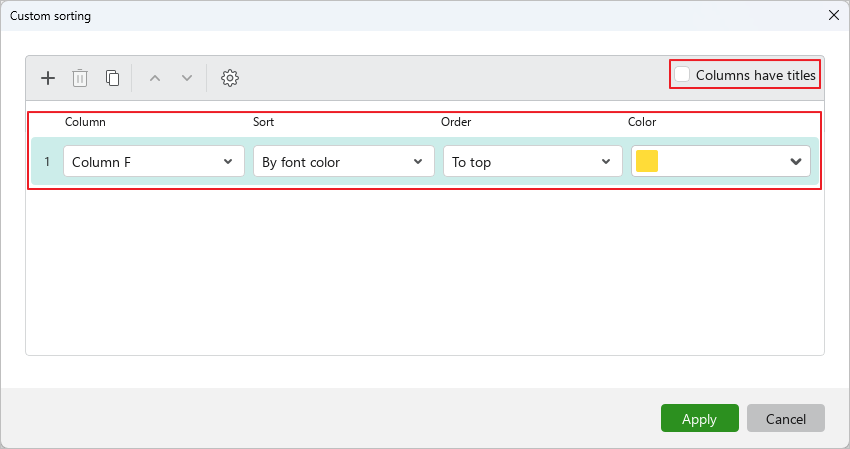Screen dimensions: 850x449
Task: Click the Color header label
Action: tap(642, 122)
